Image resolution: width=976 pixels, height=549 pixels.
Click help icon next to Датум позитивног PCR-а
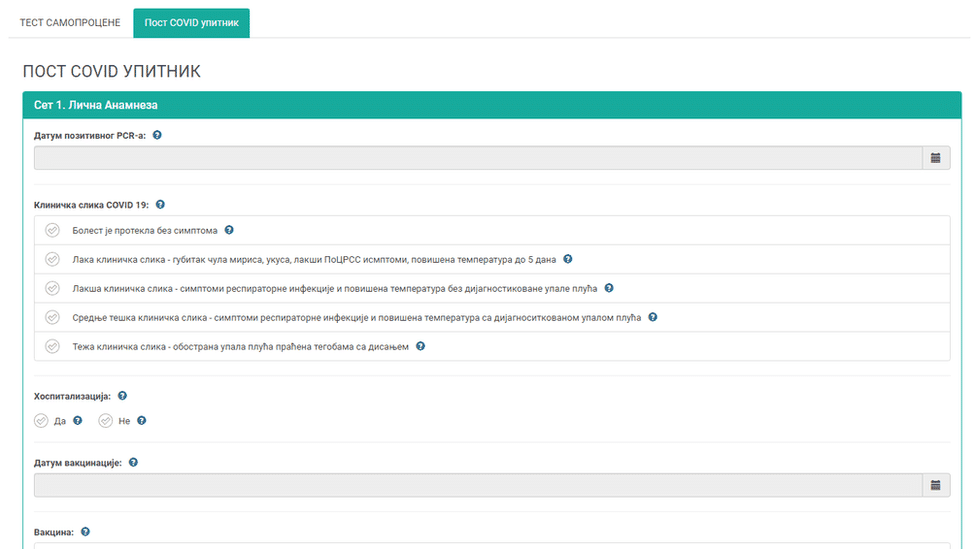coord(158,135)
